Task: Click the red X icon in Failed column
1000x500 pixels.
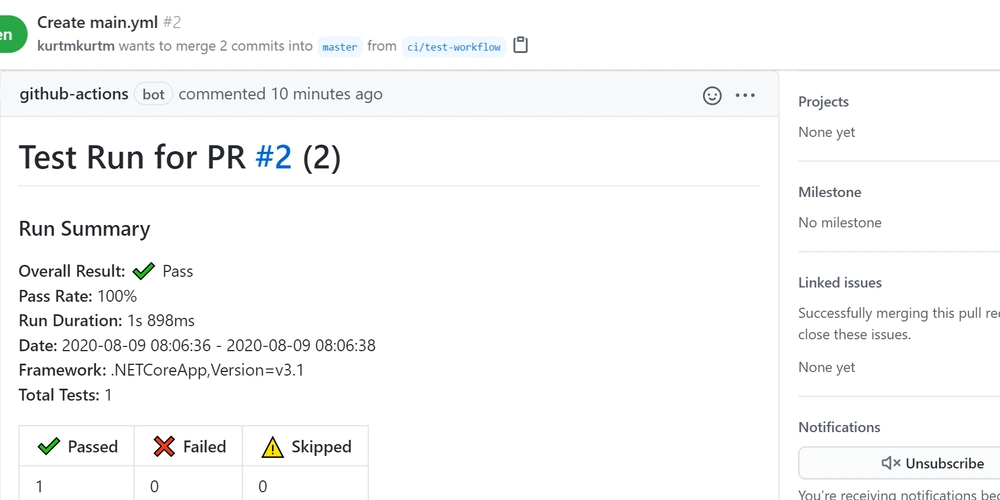Action: 164,446
